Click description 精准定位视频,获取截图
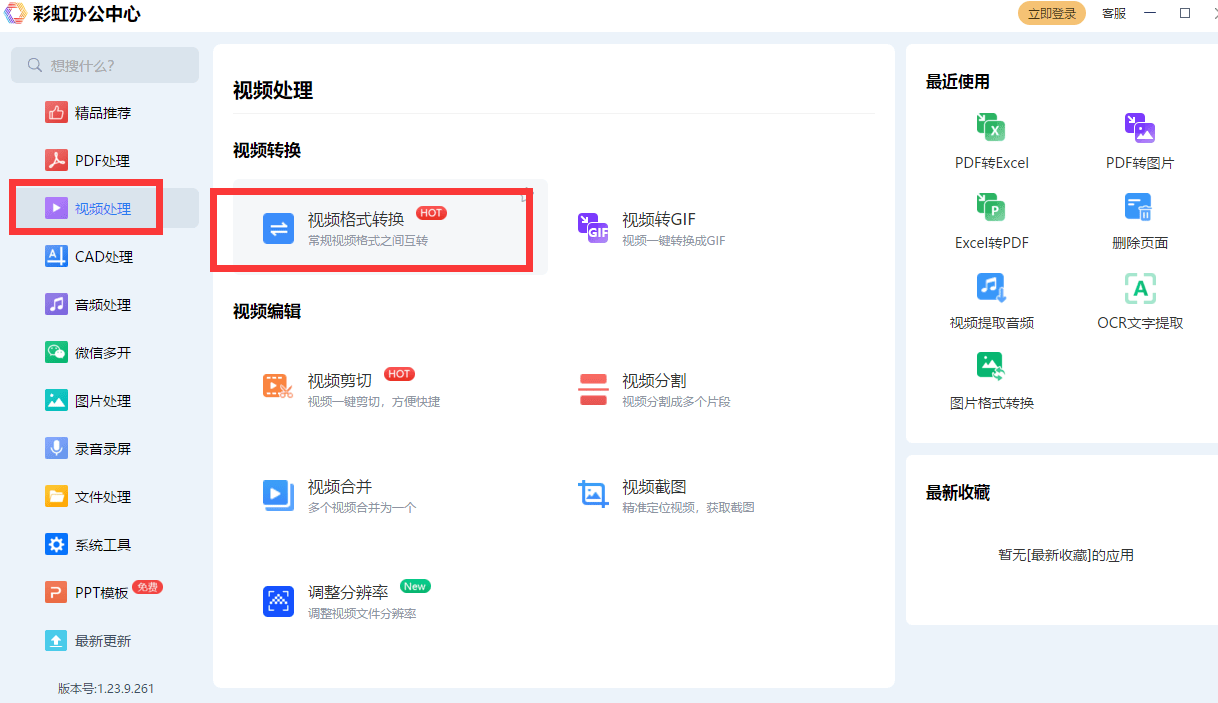 pyautogui.click(x=688, y=508)
